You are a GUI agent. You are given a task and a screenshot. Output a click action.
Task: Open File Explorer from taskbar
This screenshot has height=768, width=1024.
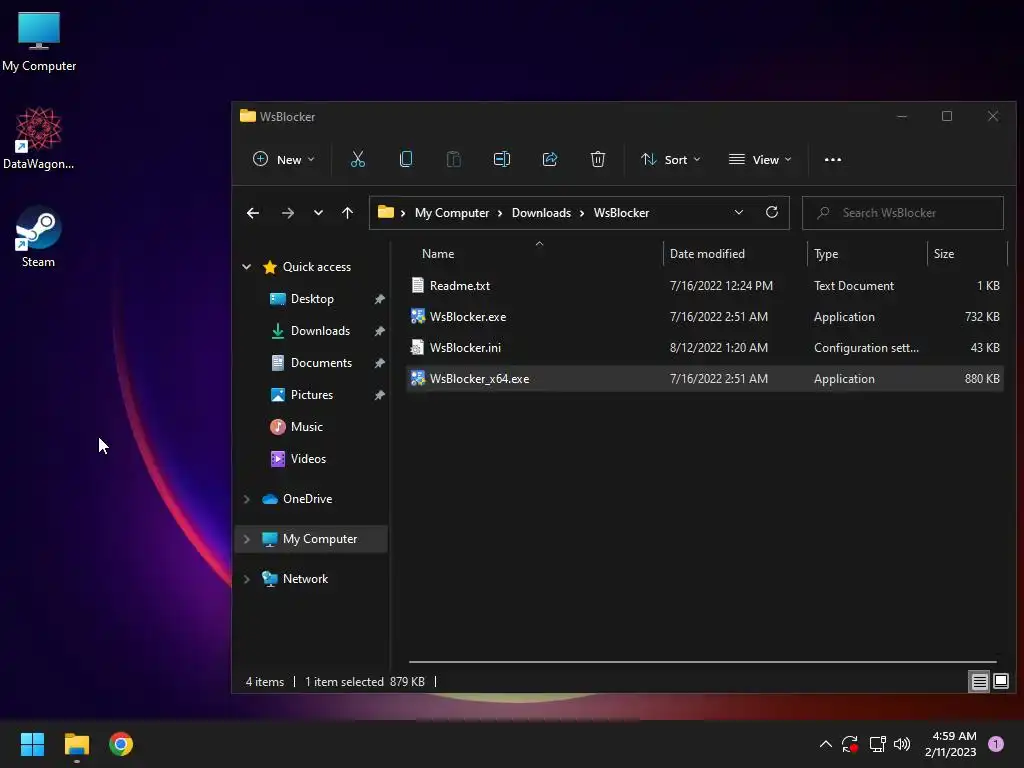76,744
